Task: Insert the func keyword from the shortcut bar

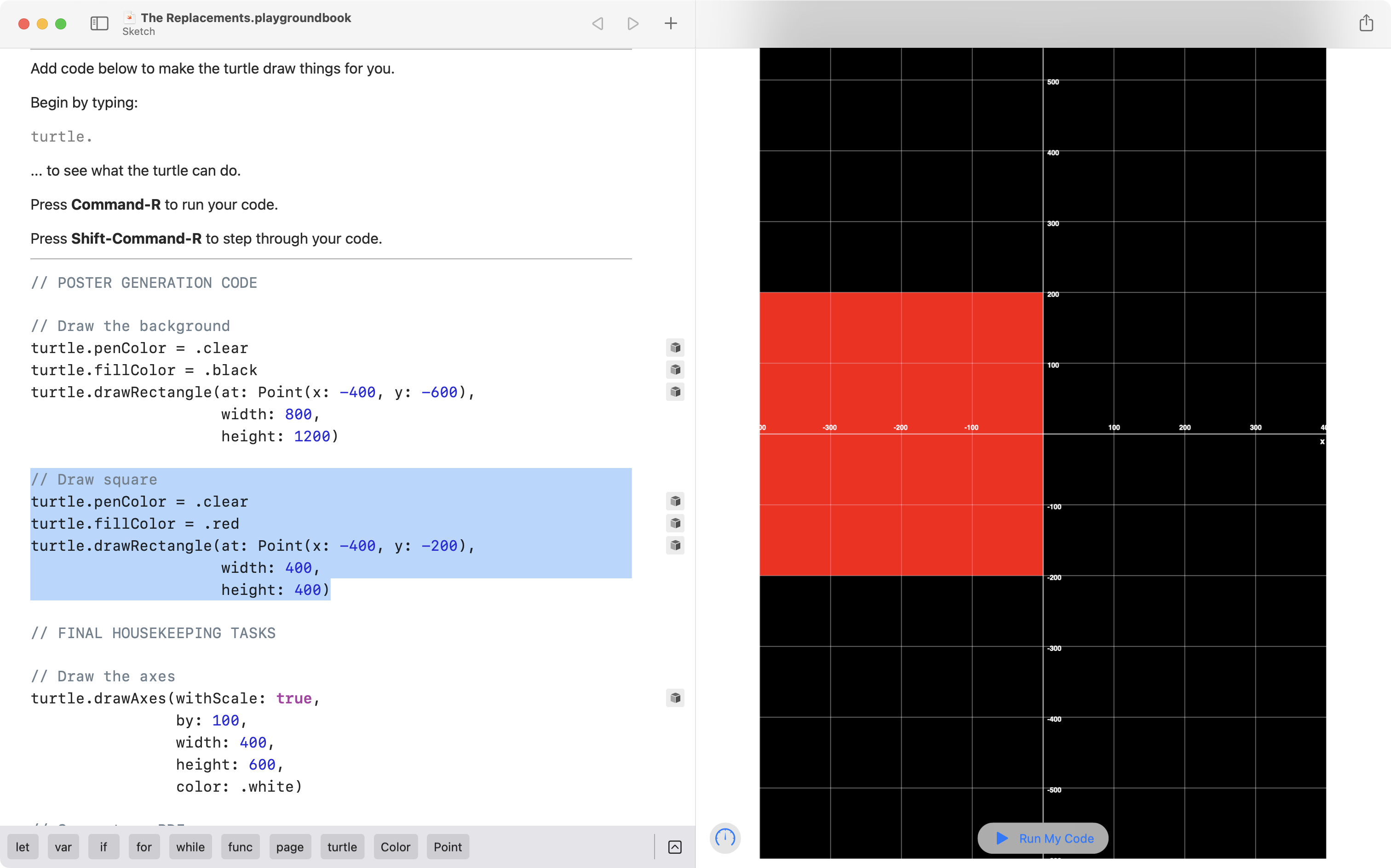Action: [x=240, y=847]
